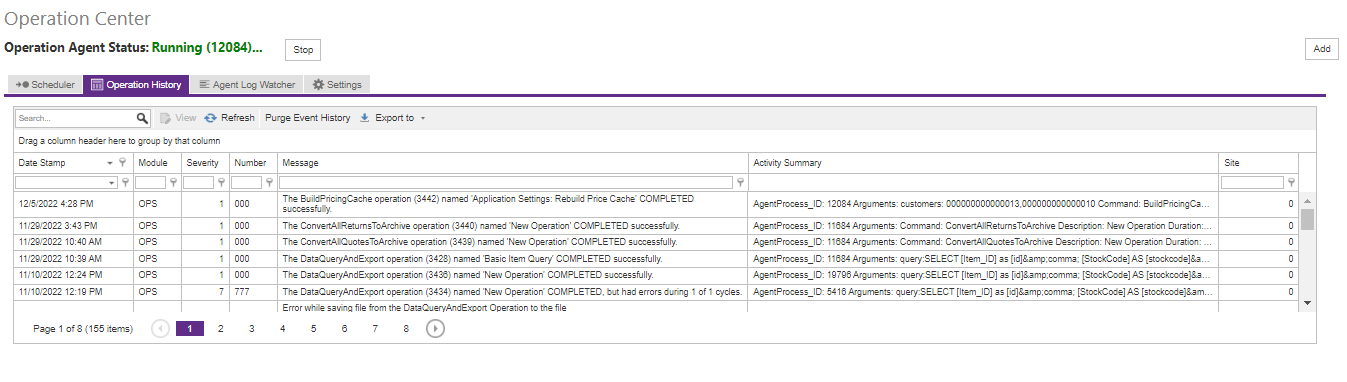The height and width of the screenshot is (382, 1347).
Task: Click the Add button
Action: tap(1321, 49)
